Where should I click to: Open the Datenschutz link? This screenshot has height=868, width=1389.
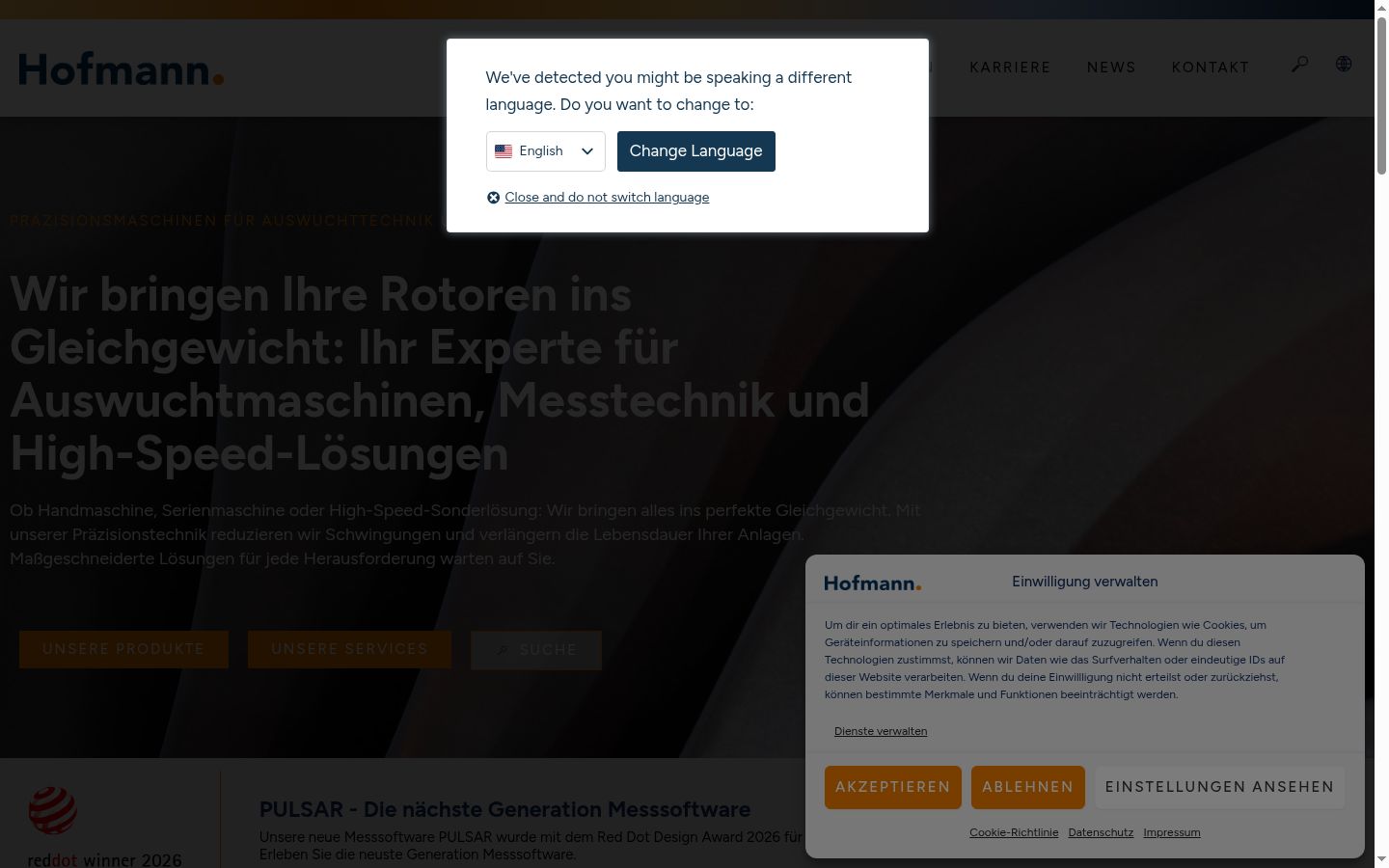pos(1101,832)
